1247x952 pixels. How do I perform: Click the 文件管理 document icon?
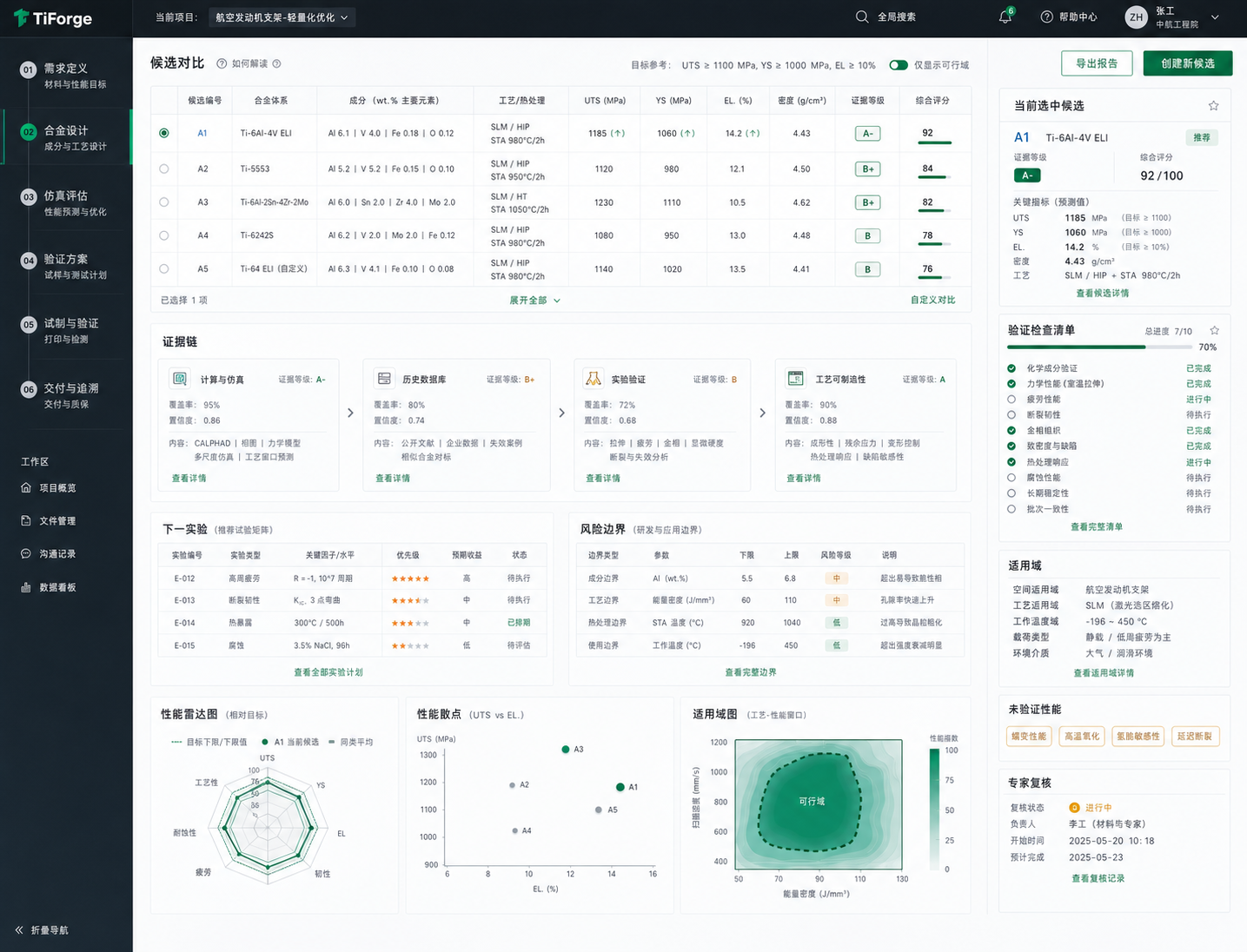[x=26, y=520]
